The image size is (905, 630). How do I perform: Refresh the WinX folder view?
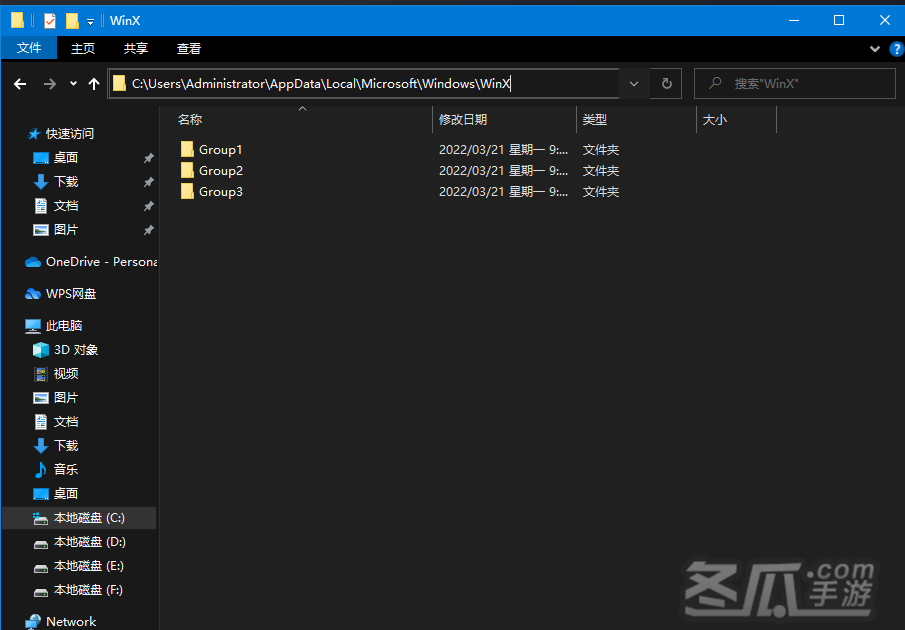point(667,84)
